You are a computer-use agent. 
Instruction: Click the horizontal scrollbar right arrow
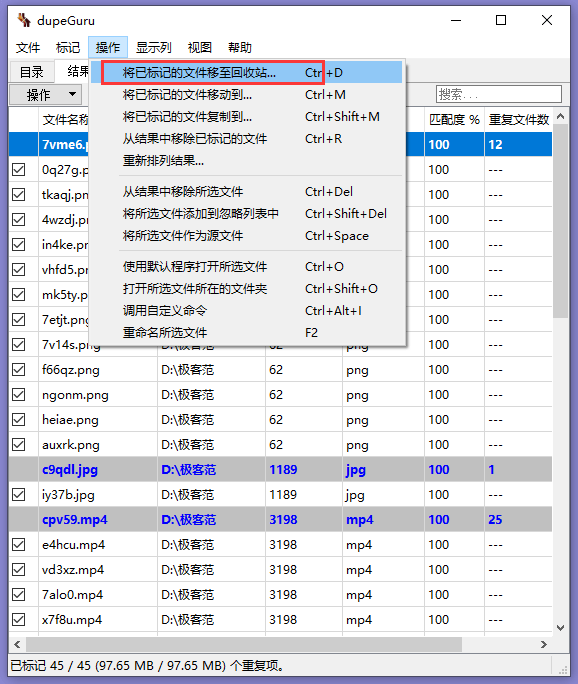(544, 644)
